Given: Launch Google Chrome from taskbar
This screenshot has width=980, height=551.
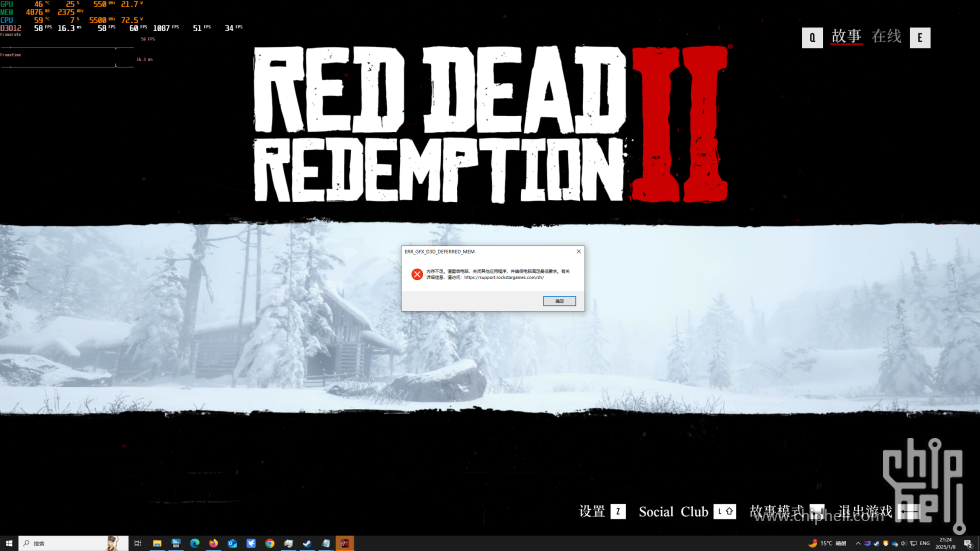Looking at the screenshot, I should 270,544.
